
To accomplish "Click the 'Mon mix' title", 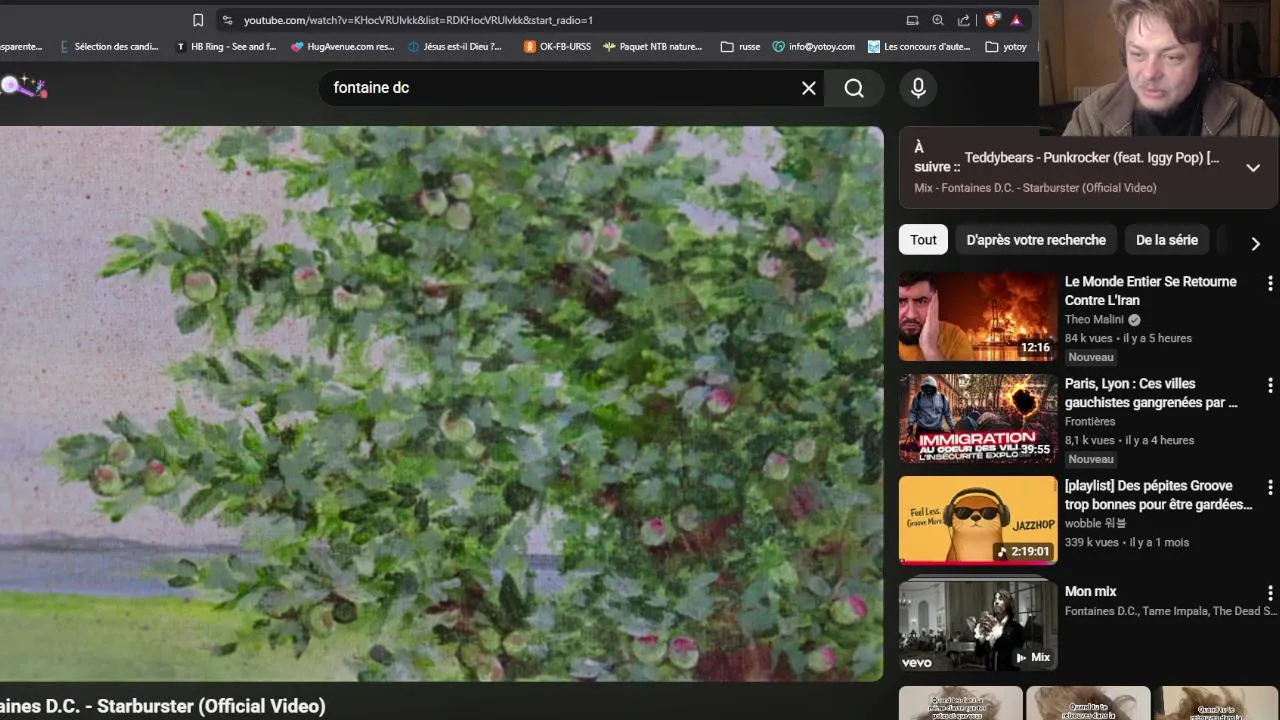I will point(1090,591).
